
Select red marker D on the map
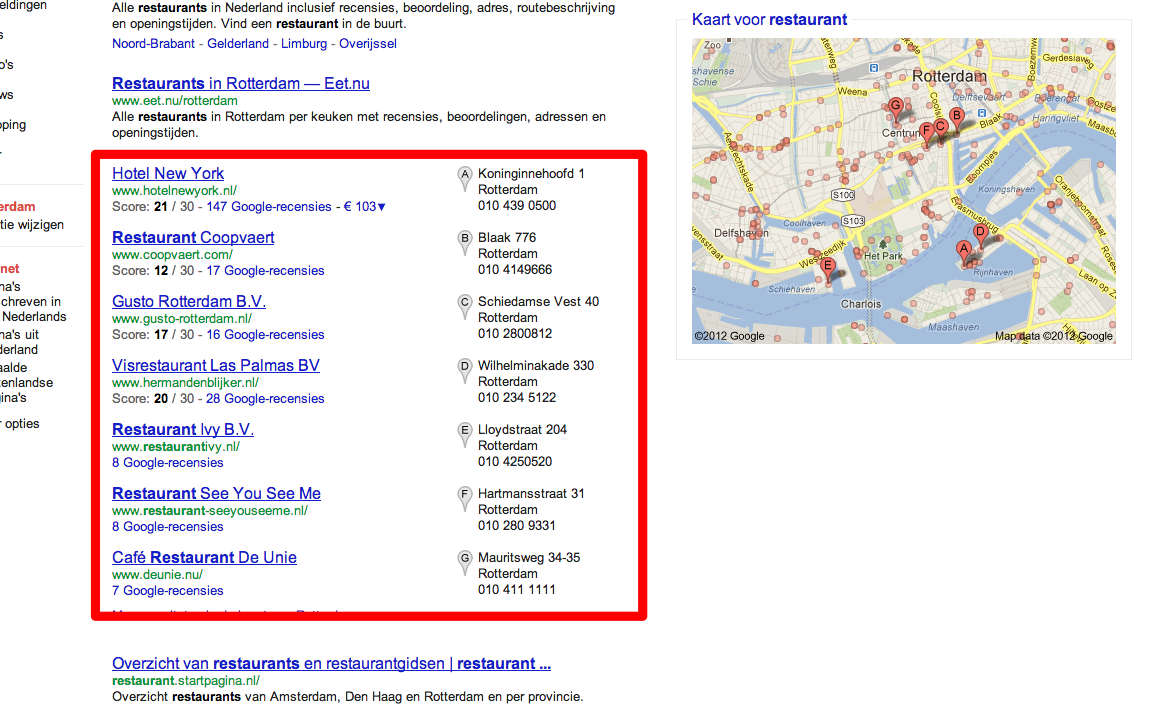tap(980, 234)
